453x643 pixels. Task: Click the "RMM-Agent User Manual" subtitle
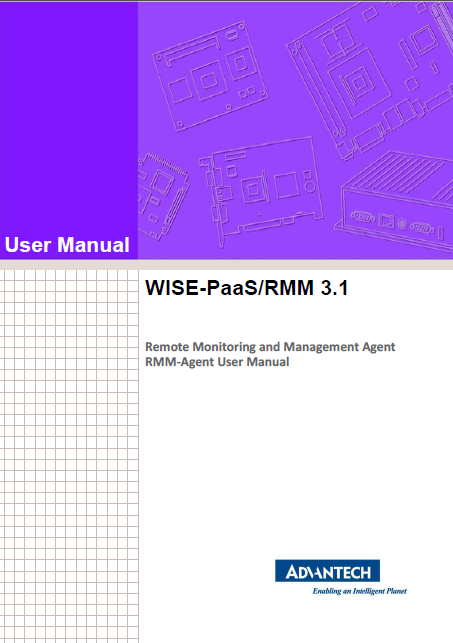[x=217, y=362]
